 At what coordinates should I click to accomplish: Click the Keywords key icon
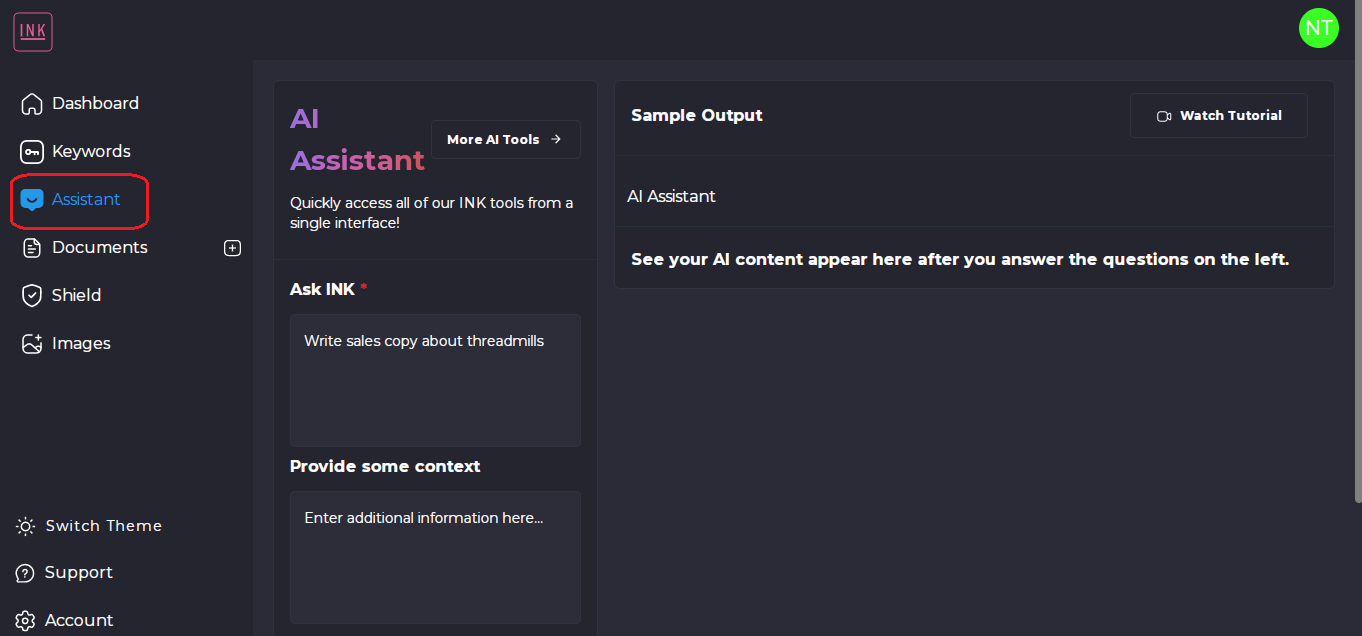32,151
